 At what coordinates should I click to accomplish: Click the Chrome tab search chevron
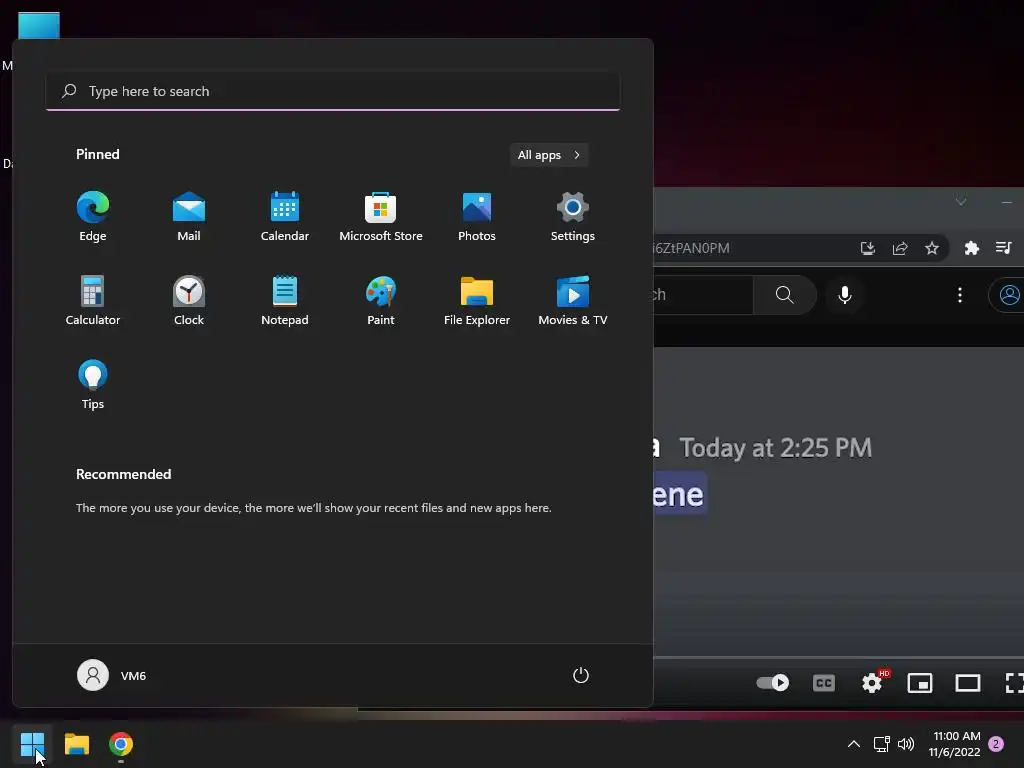coord(961,202)
